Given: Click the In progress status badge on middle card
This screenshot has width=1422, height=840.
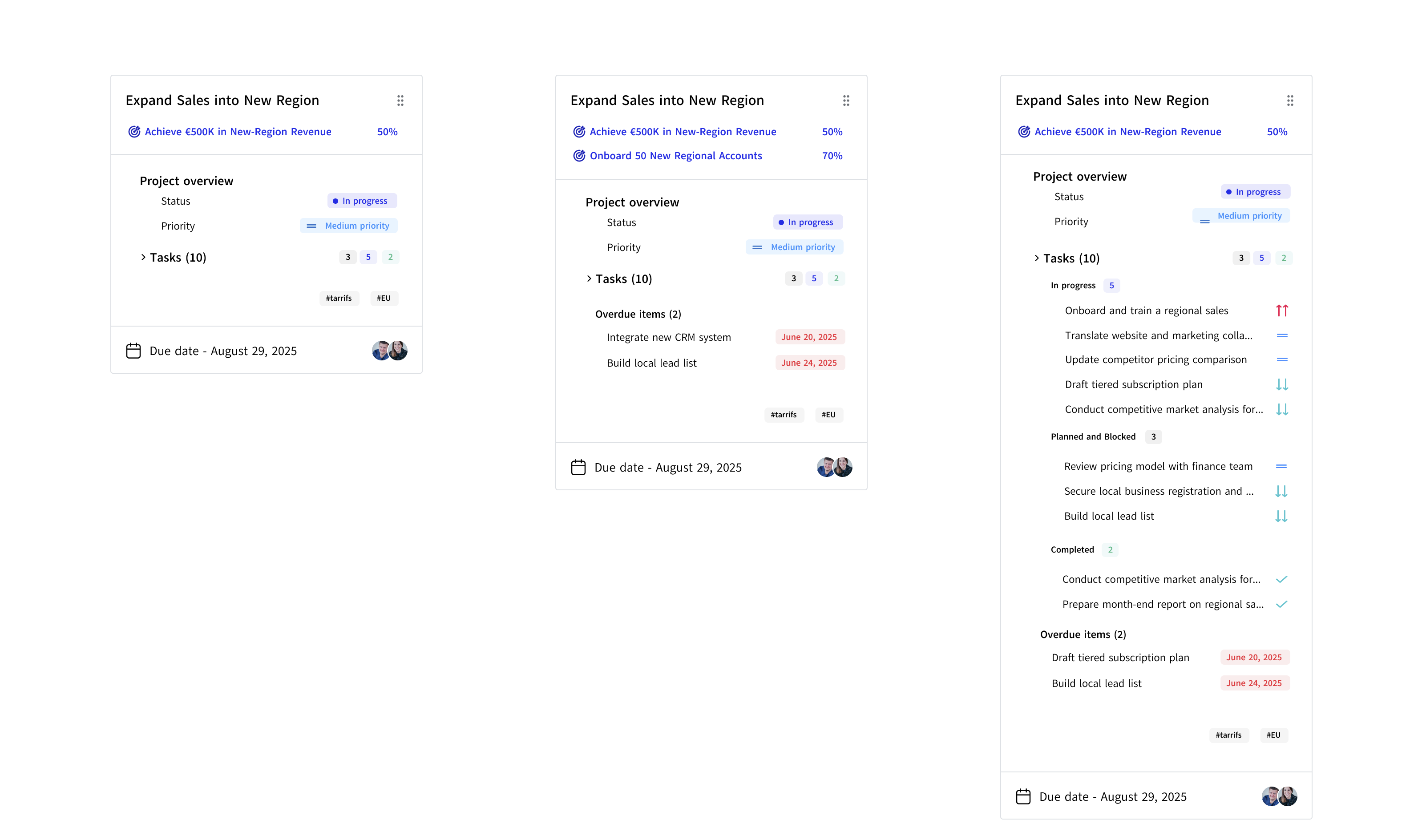Looking at the screenshot, I should tap(808, 222).
